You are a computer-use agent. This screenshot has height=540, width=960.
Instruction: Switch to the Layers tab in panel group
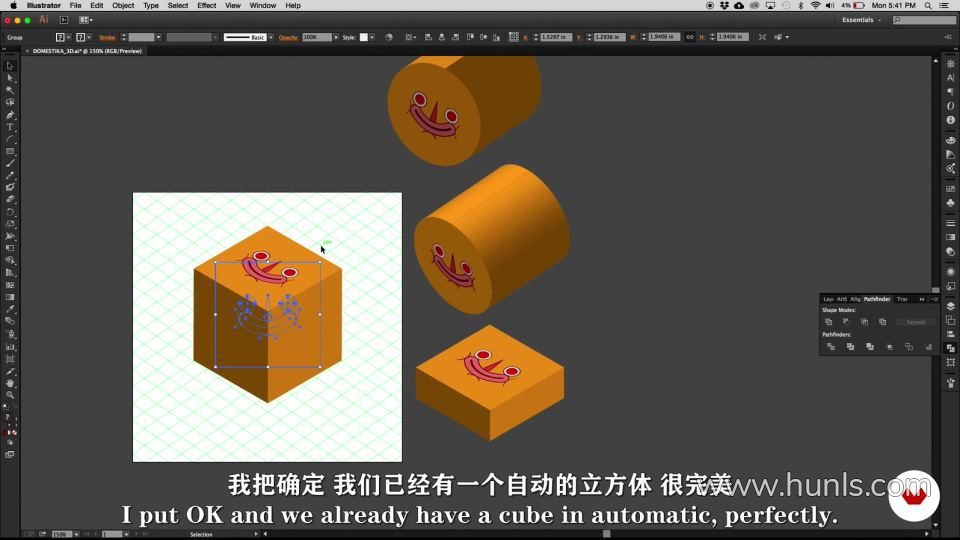coord(828,299)
